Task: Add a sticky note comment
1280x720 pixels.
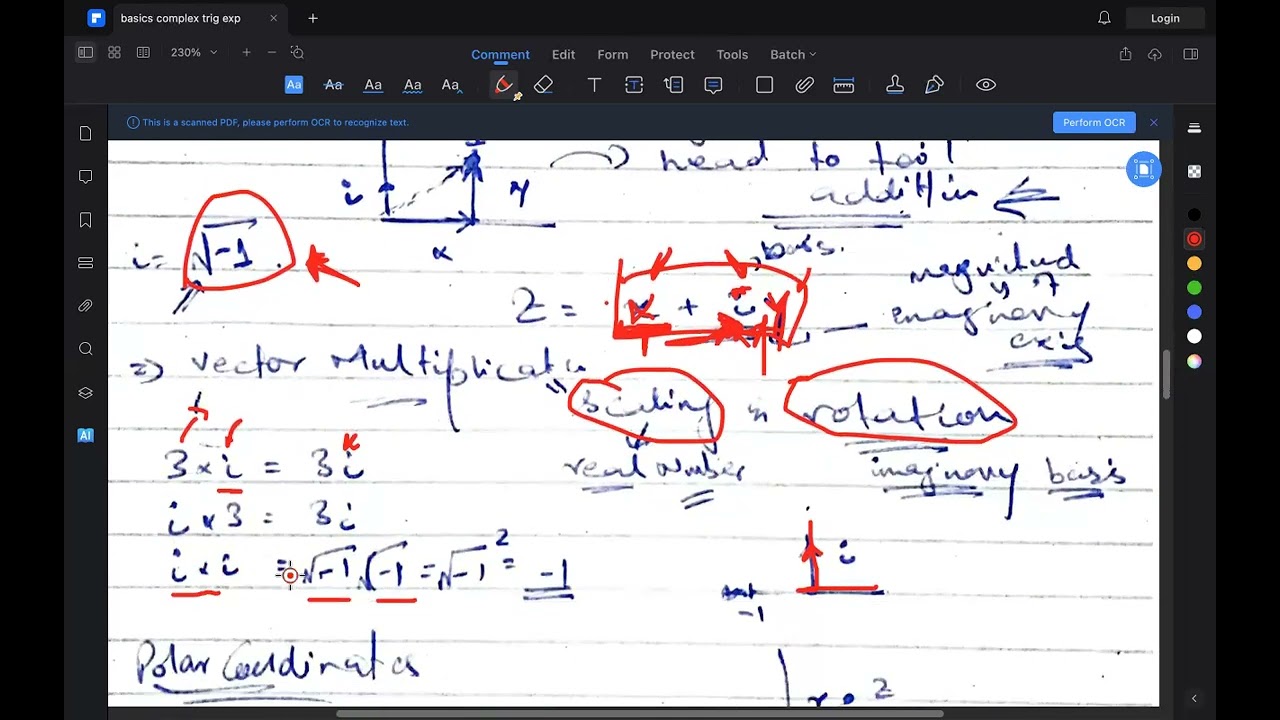Action: point(713,85)
